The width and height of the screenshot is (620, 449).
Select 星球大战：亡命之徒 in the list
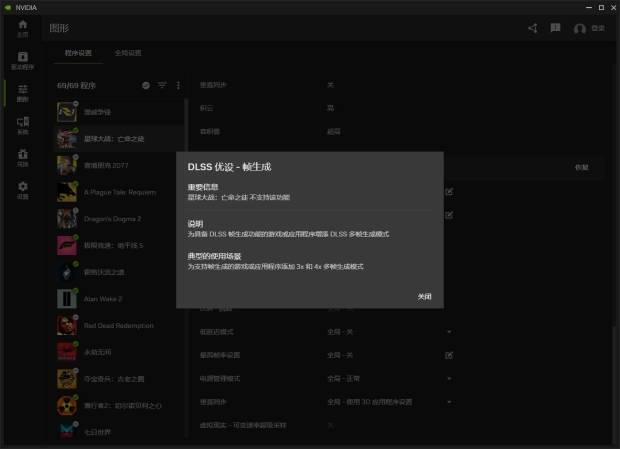coord(119,139)
